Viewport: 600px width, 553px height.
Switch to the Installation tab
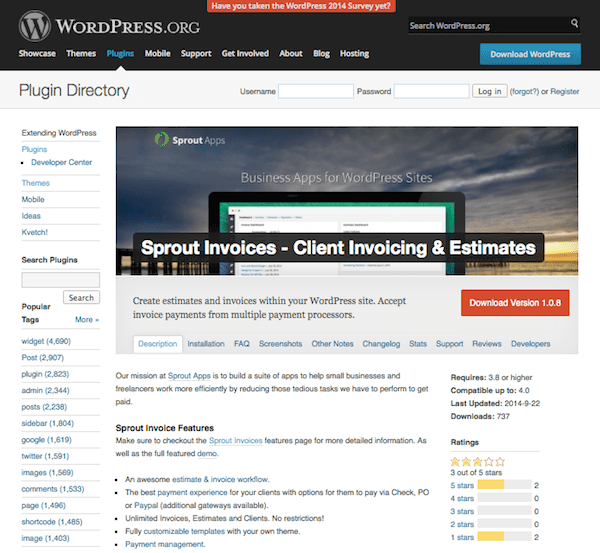click(x=206, y=344)
